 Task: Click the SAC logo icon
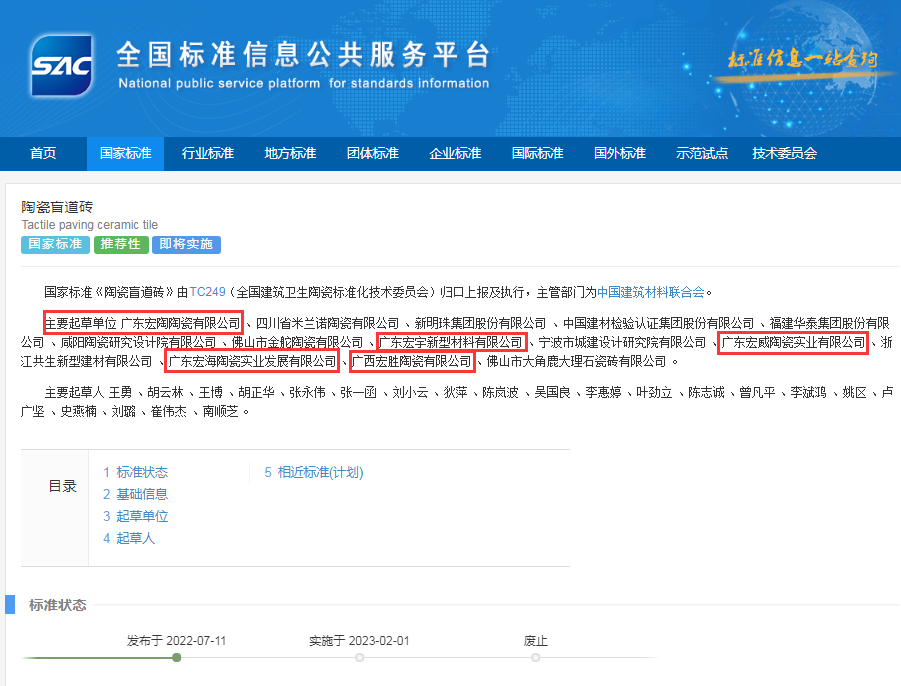point(60,66)
